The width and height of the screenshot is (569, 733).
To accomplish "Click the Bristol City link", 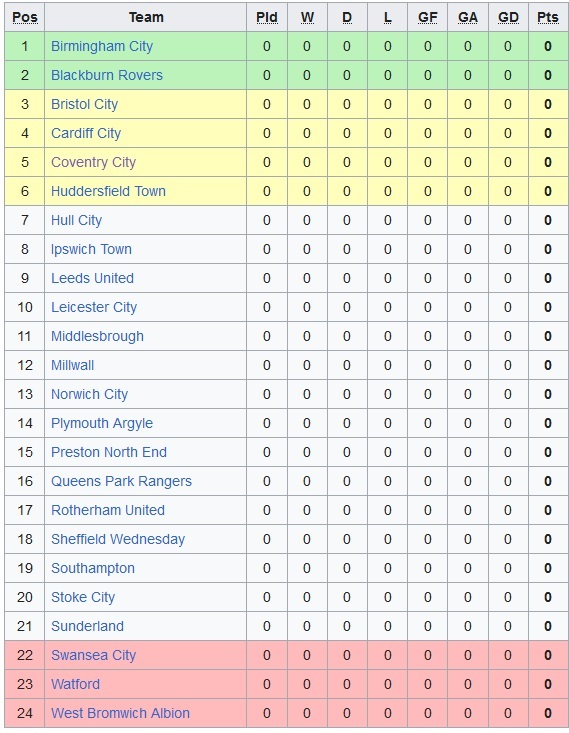I will tap(84, 104).
